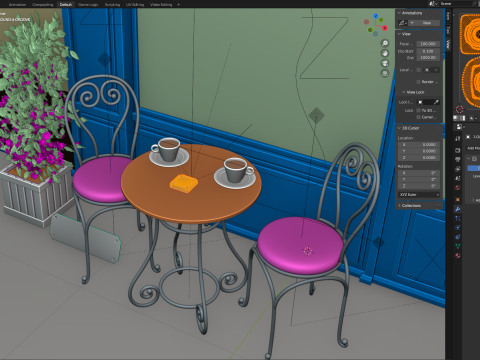The height and width of the screenshot is (360, 480).
Task: Open the Output properties tab icon
Action: 458,159
